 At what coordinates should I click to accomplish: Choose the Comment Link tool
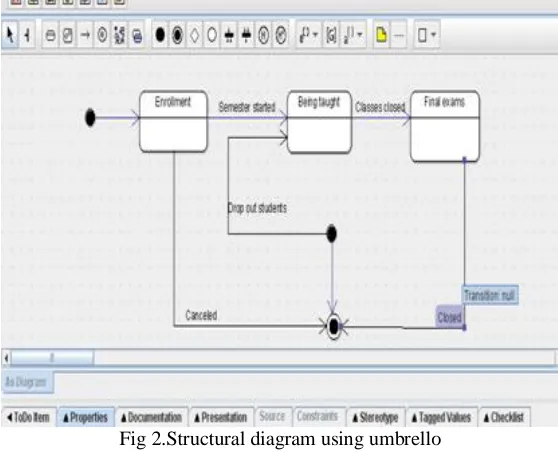click(x=399, y=35)
